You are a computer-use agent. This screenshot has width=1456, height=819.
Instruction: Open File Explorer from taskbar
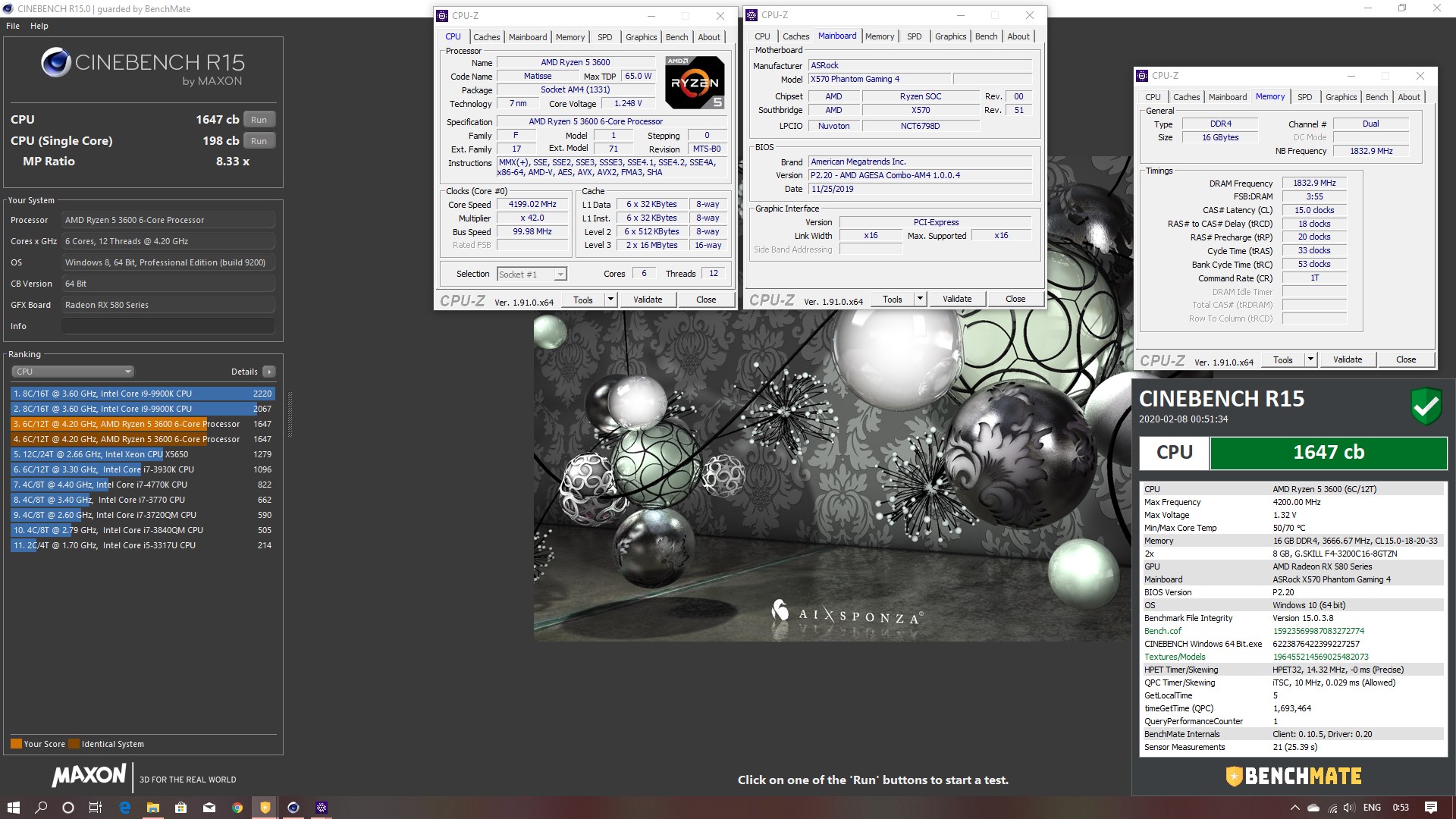pos(152,808)
